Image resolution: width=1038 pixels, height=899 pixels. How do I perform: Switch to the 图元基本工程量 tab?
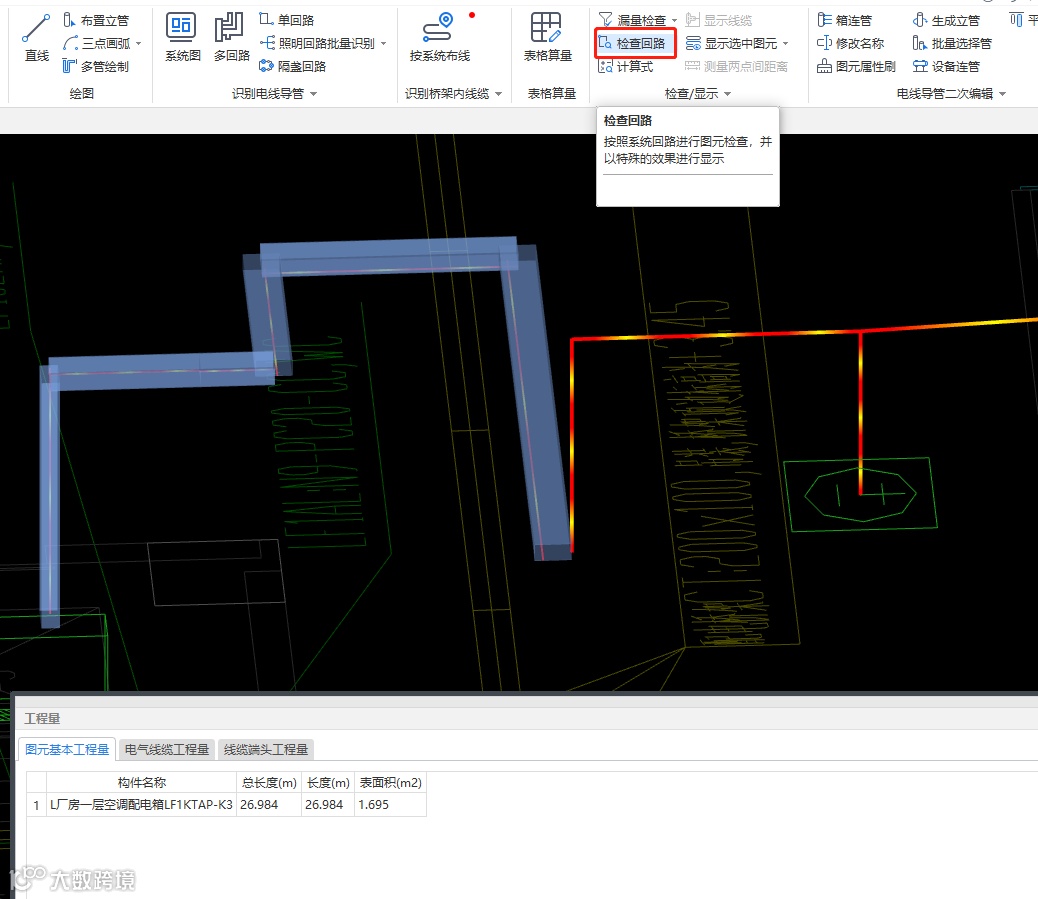click(67, 749)
